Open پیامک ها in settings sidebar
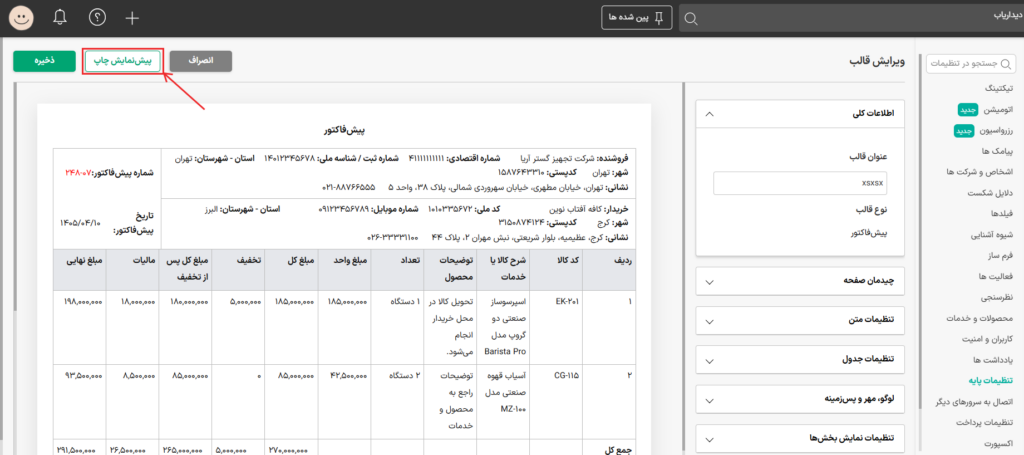The height and width of the screenshot is (455, 1024). pos(999,151)
